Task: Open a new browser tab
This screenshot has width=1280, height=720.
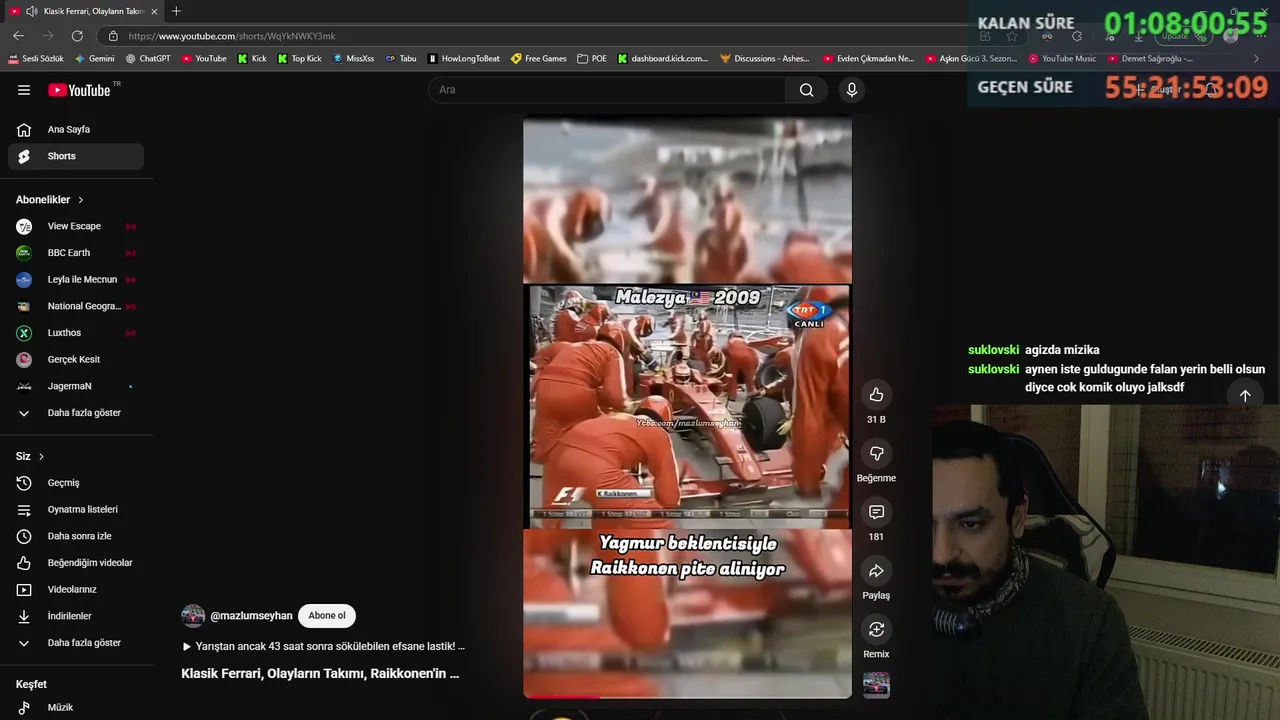Action: click(x=176, y=11)
